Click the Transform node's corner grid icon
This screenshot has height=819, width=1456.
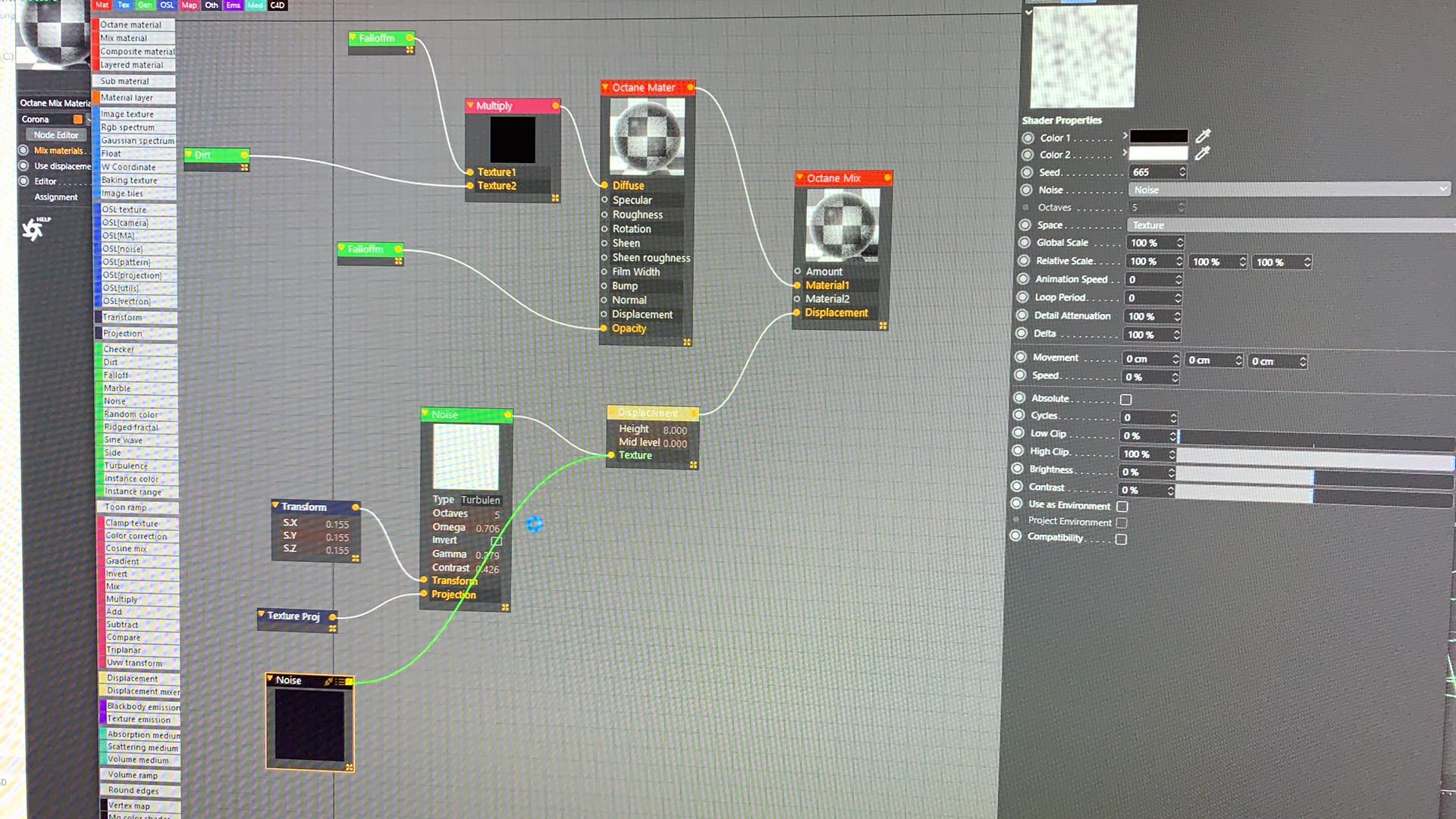tap(355, 558)
